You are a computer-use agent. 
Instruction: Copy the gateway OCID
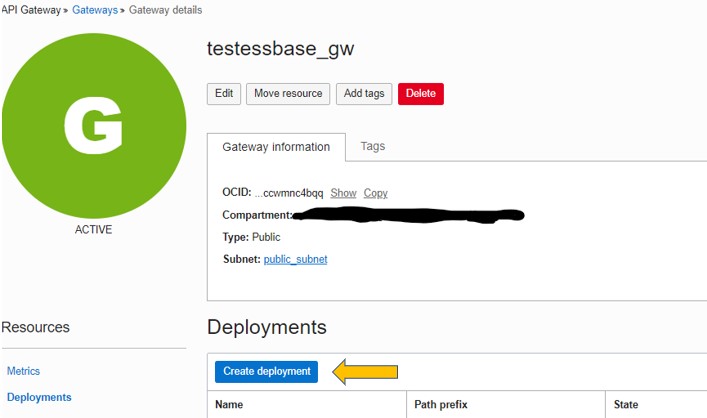click(376, 193)
